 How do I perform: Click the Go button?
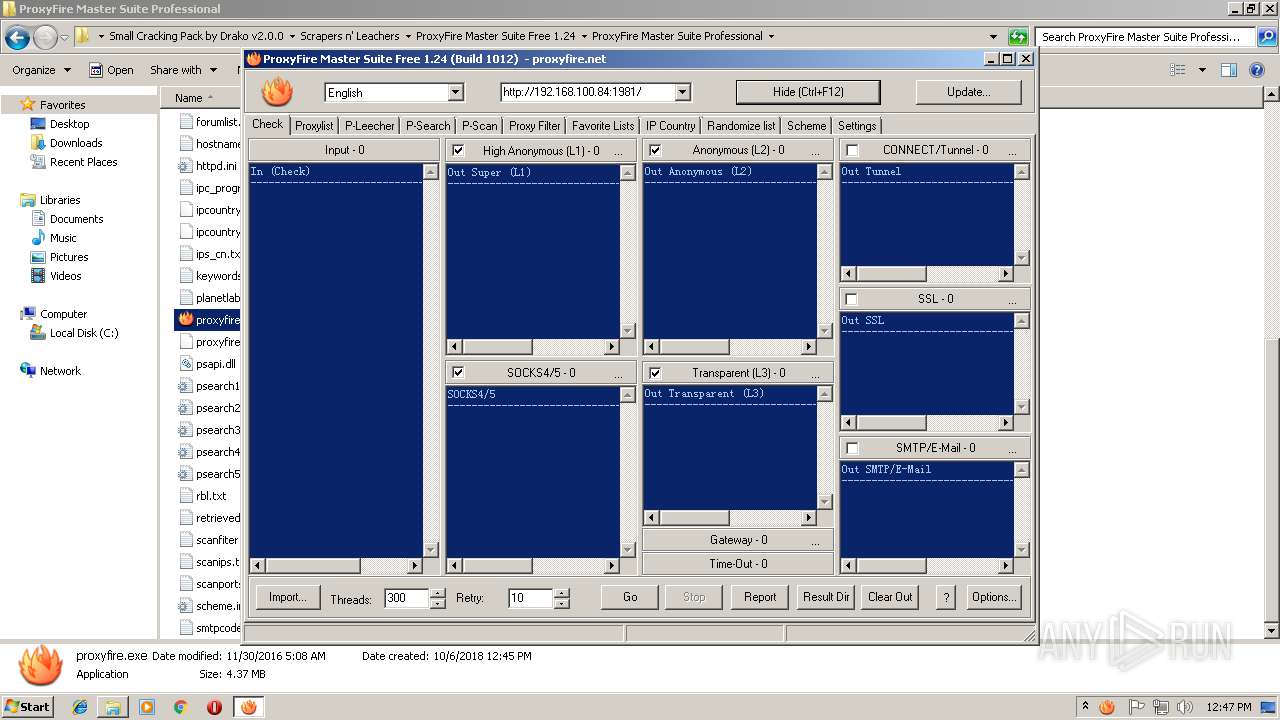click(630, 597)
